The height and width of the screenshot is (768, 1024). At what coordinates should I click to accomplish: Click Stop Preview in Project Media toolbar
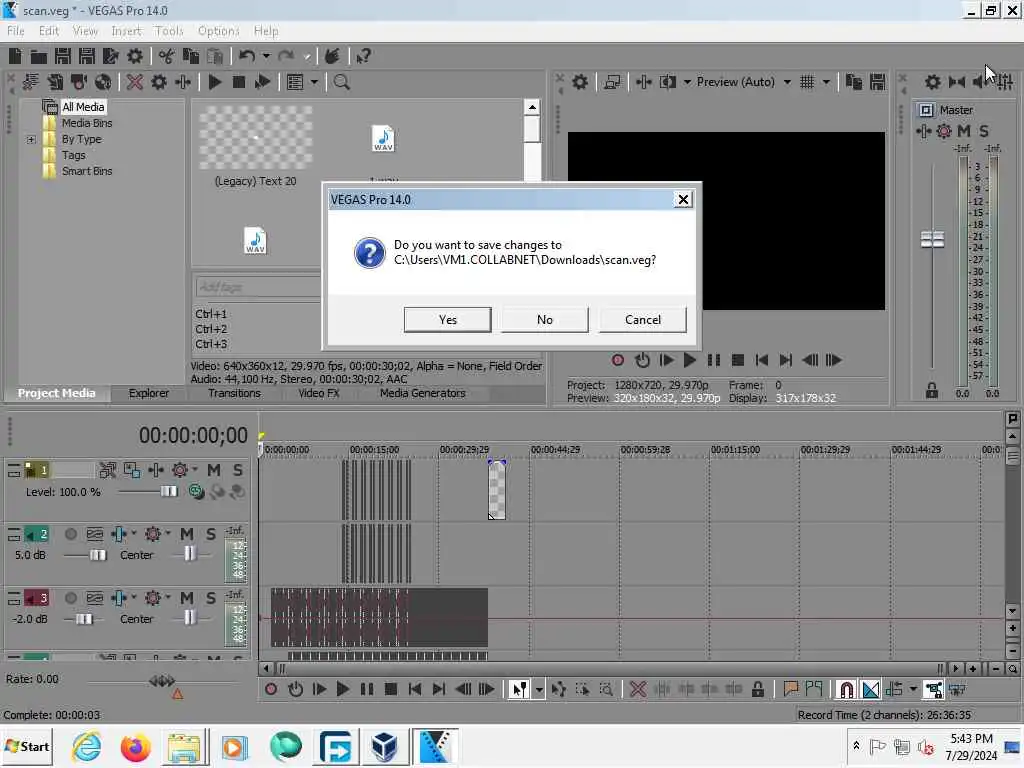239,82
